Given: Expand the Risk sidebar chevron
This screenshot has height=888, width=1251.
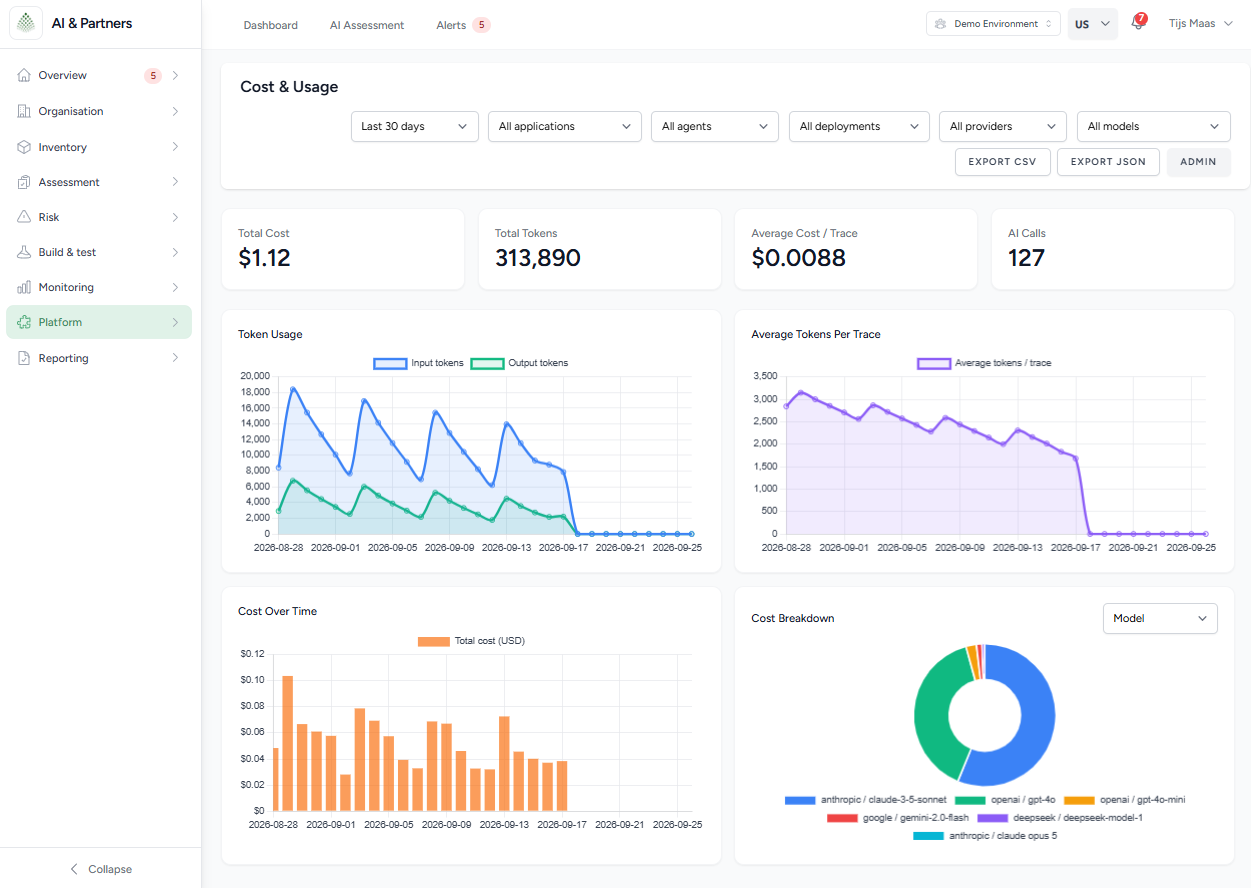Looking at the screenshot, I should tap(175, 217).
